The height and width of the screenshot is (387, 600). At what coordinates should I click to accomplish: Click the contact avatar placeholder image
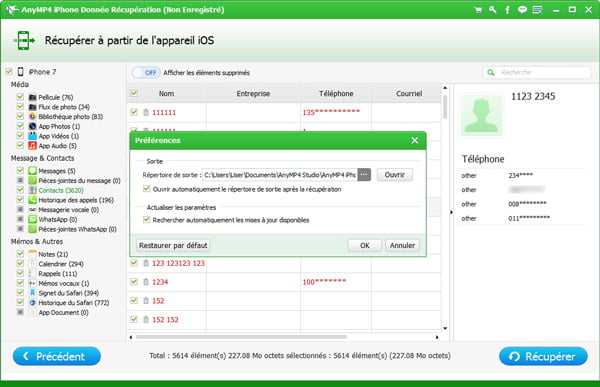(x=481, y=115)
